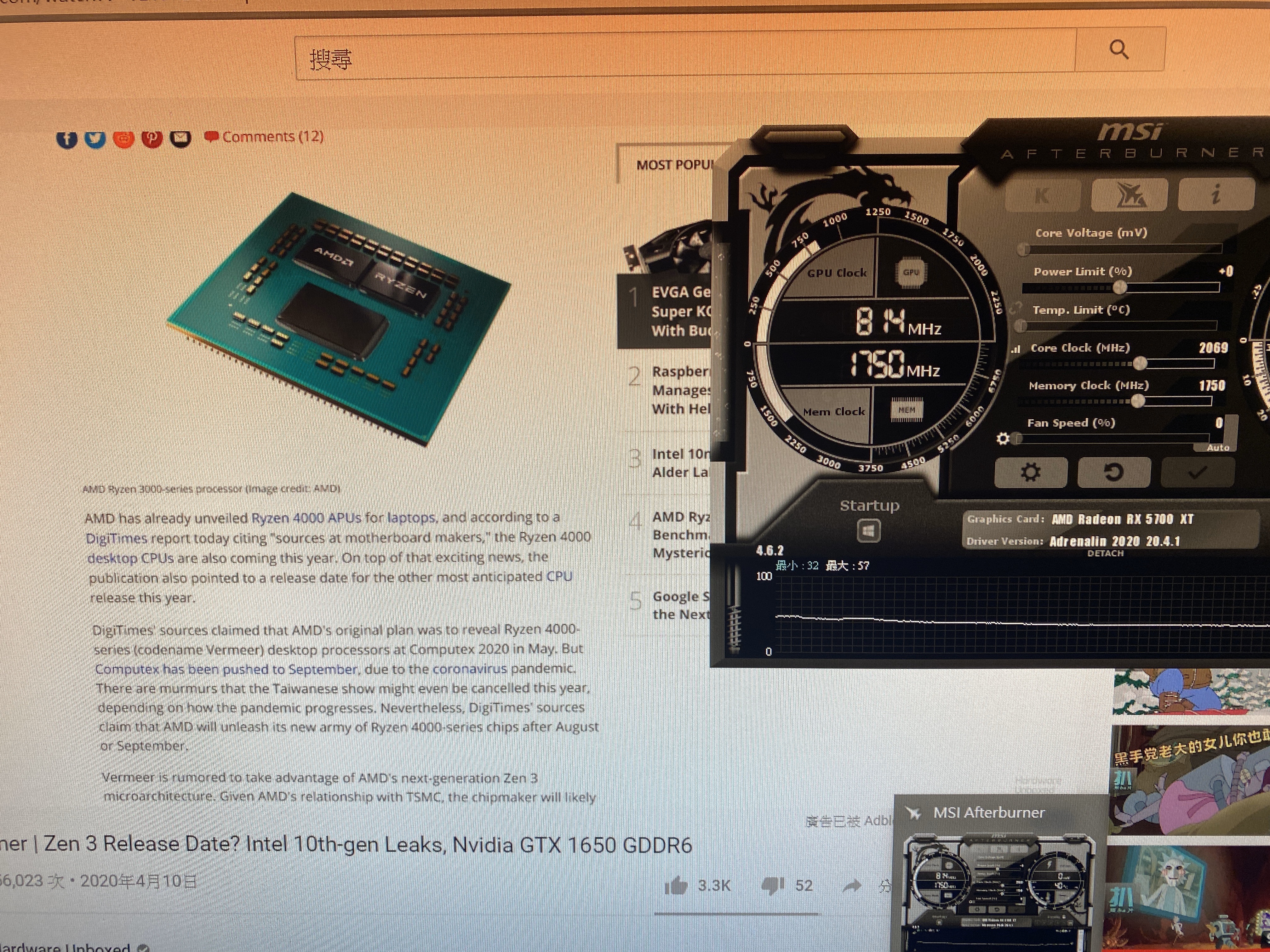Open MSI Afterburner settings gear button
Image resolution: width=1270 pixels, height=952 pixels.
pyautogui.click(x=1031, y=473)
